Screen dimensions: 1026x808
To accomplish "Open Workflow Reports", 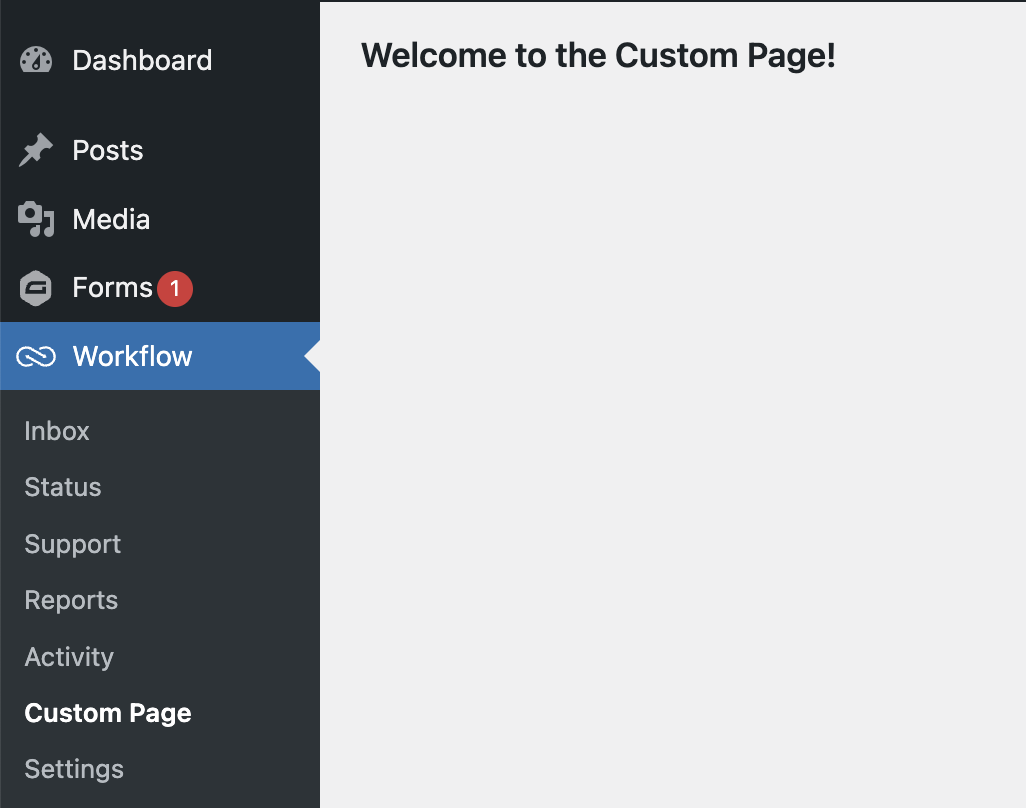I will click(x=71, y=600).
